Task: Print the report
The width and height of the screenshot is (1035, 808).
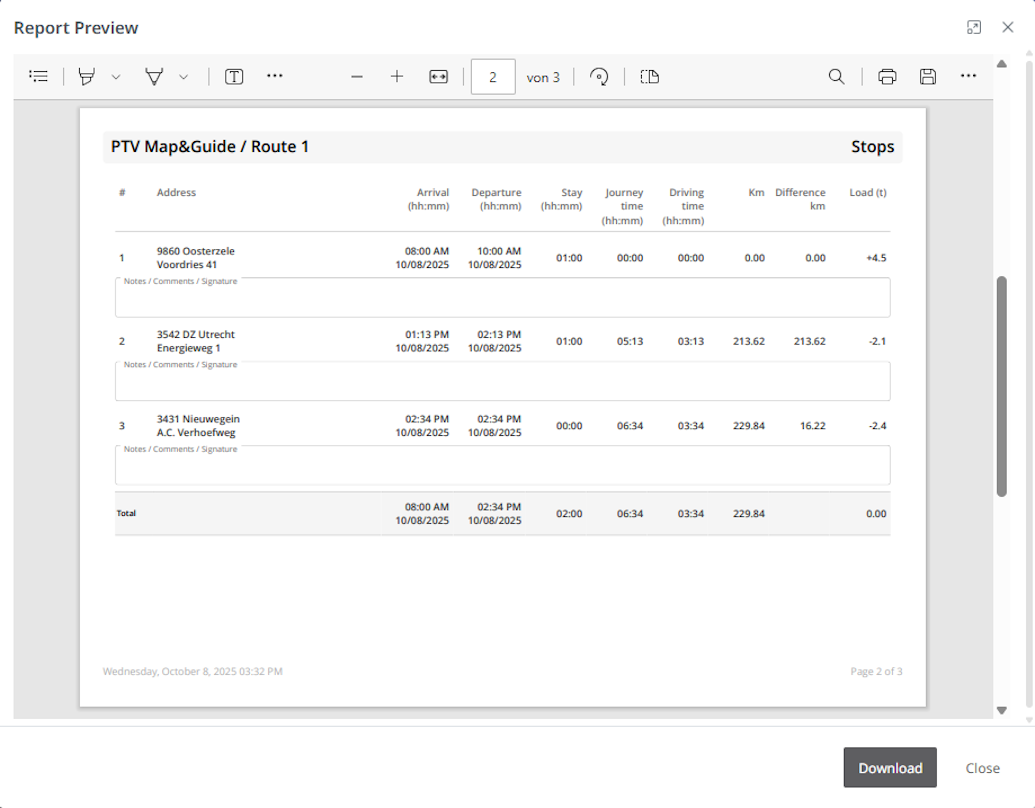Action: [x=887, y=77]
